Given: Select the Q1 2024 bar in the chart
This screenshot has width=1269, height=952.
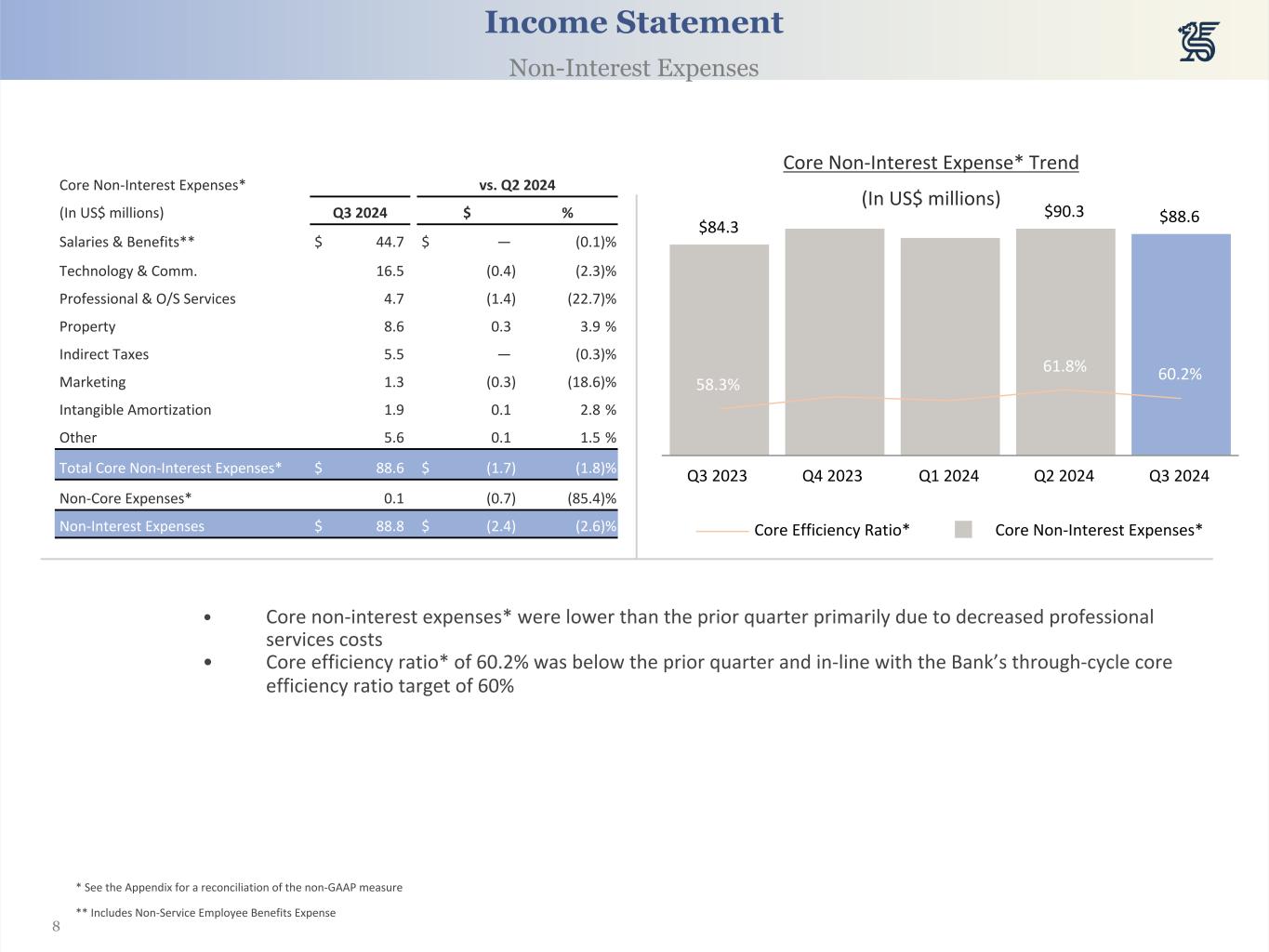Looking at the screenshot, I should tap(950, 347).
